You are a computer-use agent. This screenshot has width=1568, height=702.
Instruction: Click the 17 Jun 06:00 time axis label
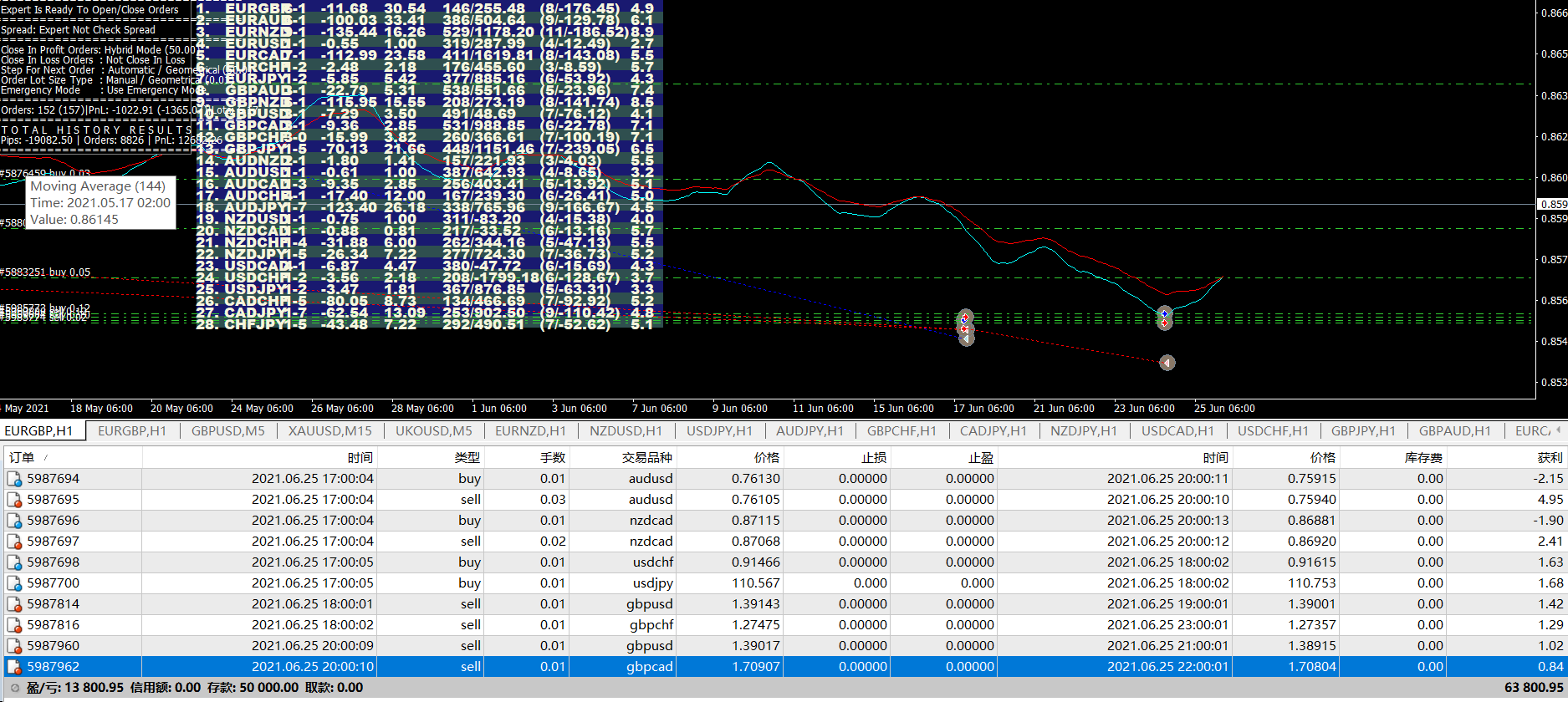[x=983, y=409]
